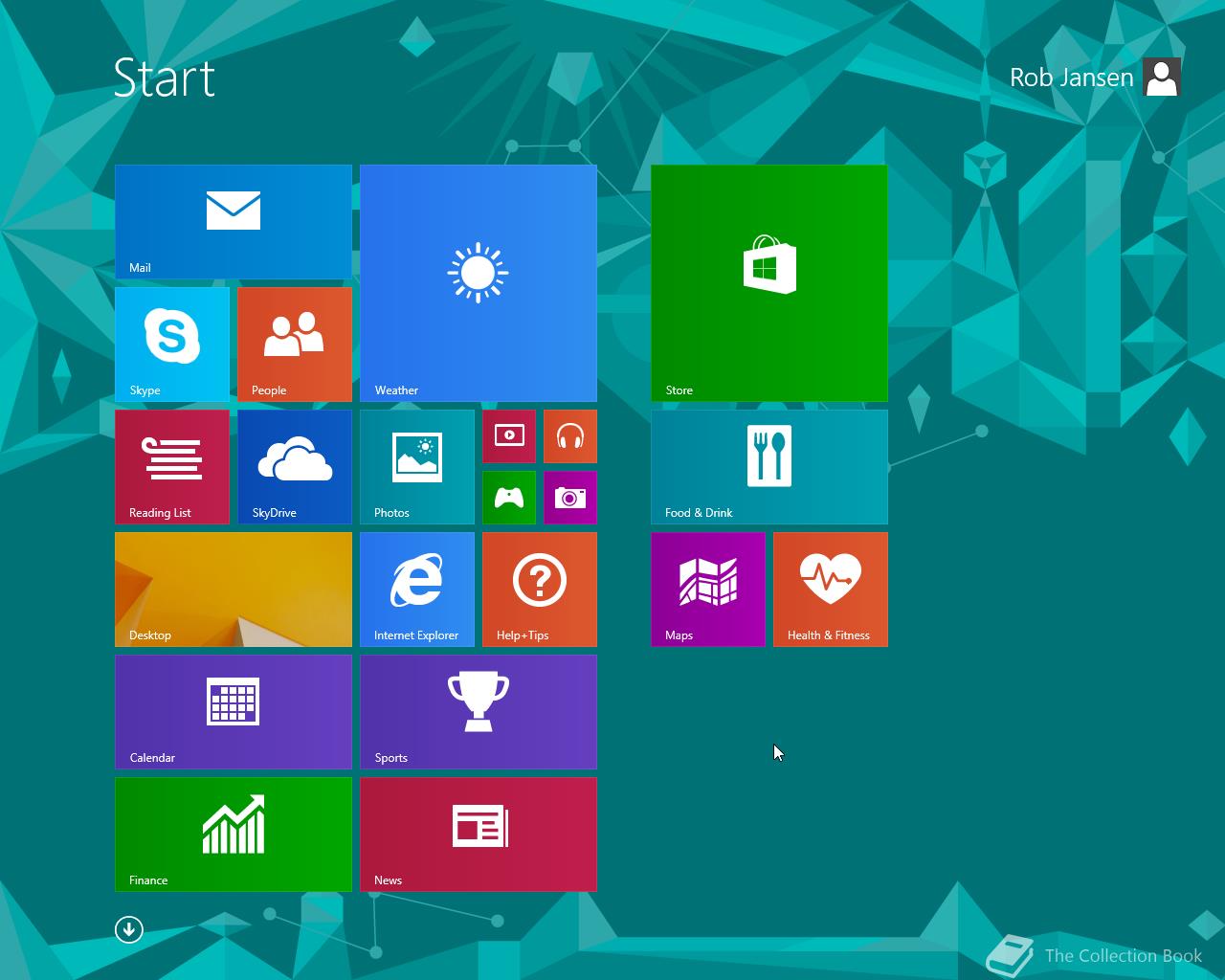The height and width of the screenshot is (980, 1225).
Task: Open the Health & Fitness tile
Action: [831, 590]
